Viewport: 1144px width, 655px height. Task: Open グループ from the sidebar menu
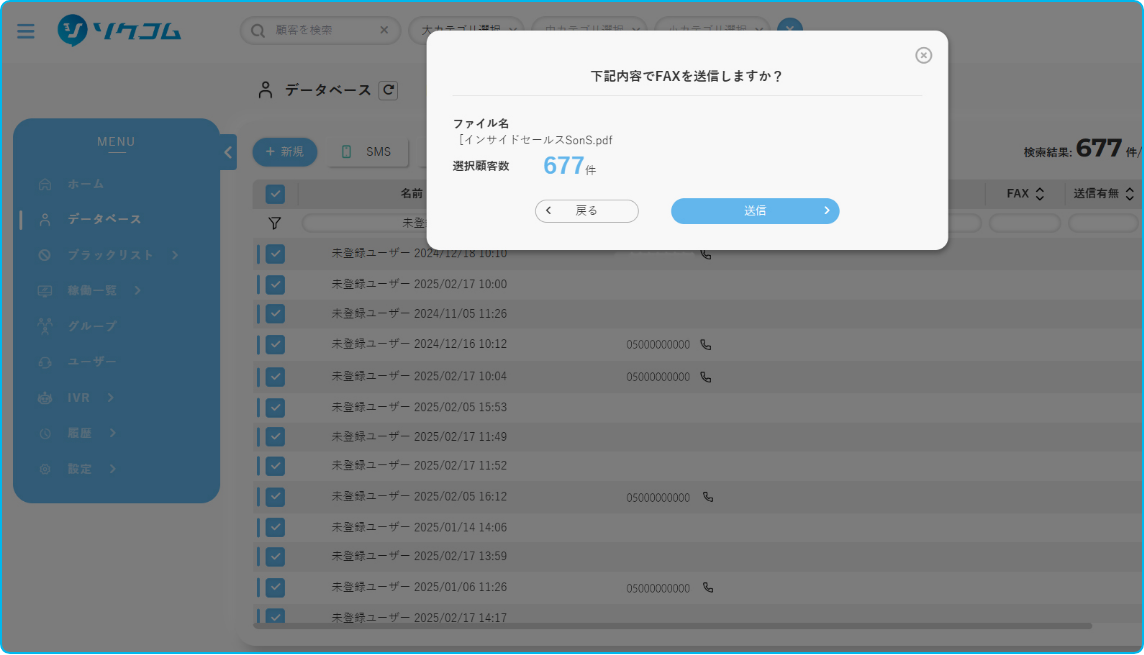pos(91,326)
